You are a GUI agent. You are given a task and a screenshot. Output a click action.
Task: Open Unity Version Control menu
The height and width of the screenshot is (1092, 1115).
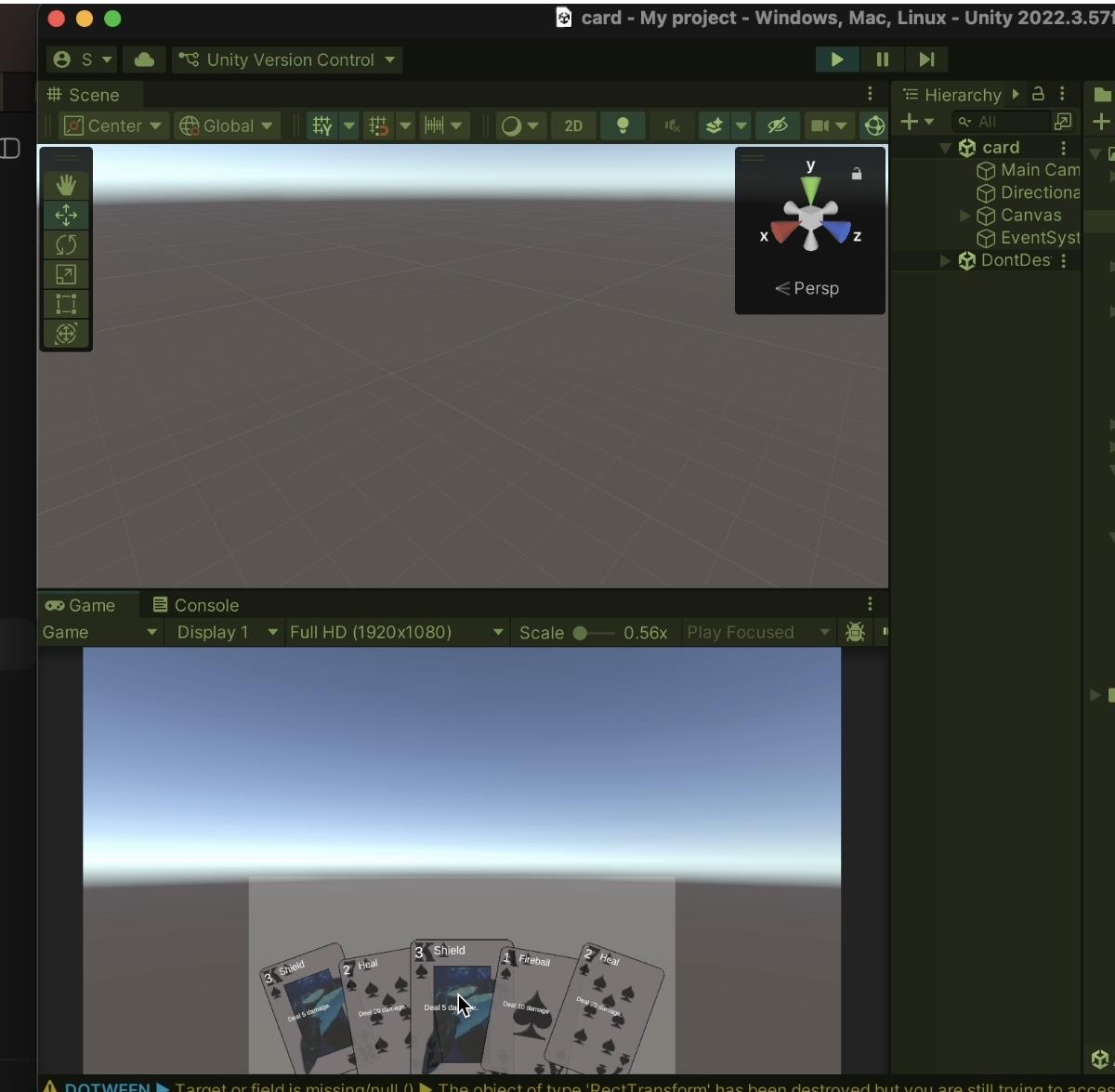[287, 59]
